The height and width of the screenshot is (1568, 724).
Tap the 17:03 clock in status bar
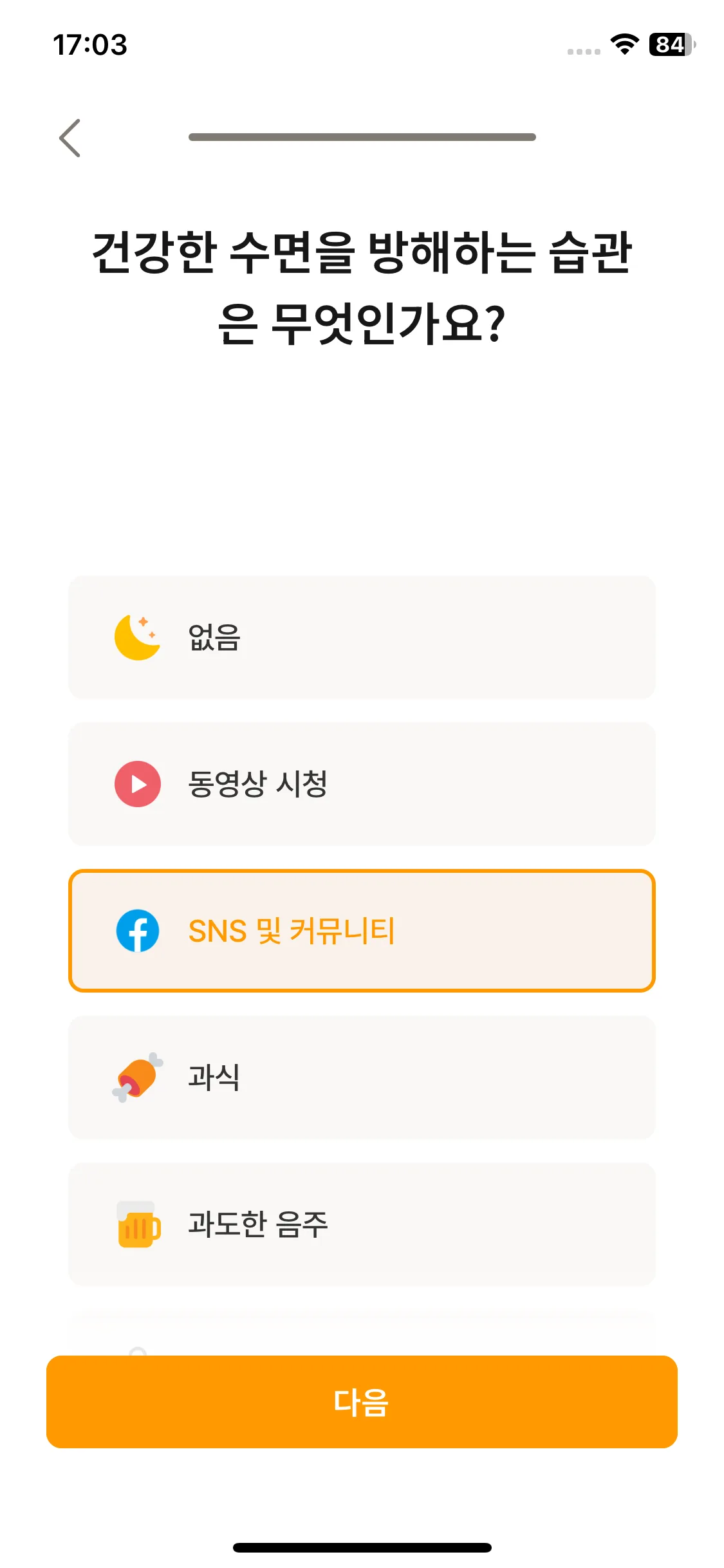90,45
